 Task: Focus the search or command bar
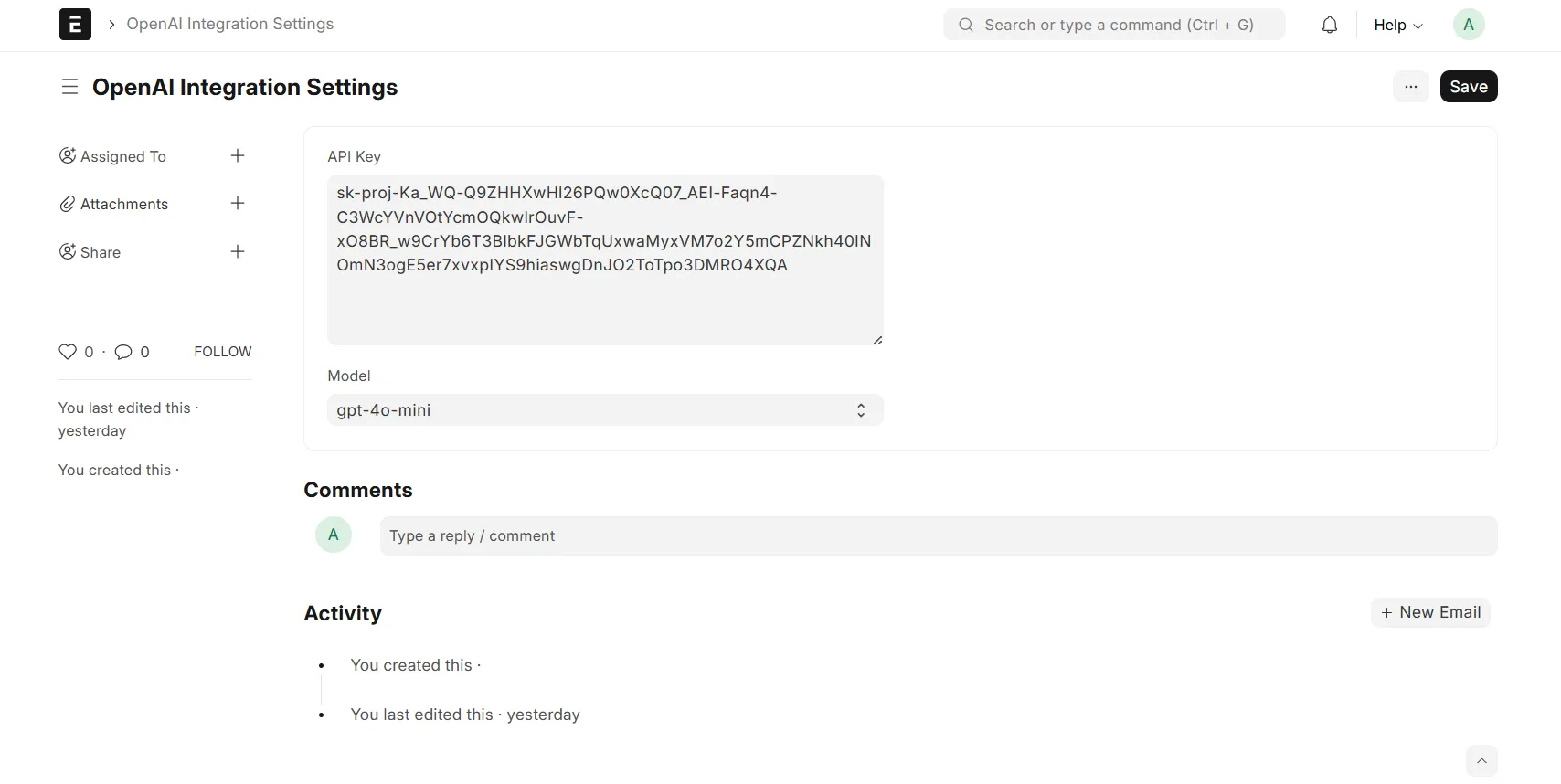pyautogui.click(x=1114, y=25)
